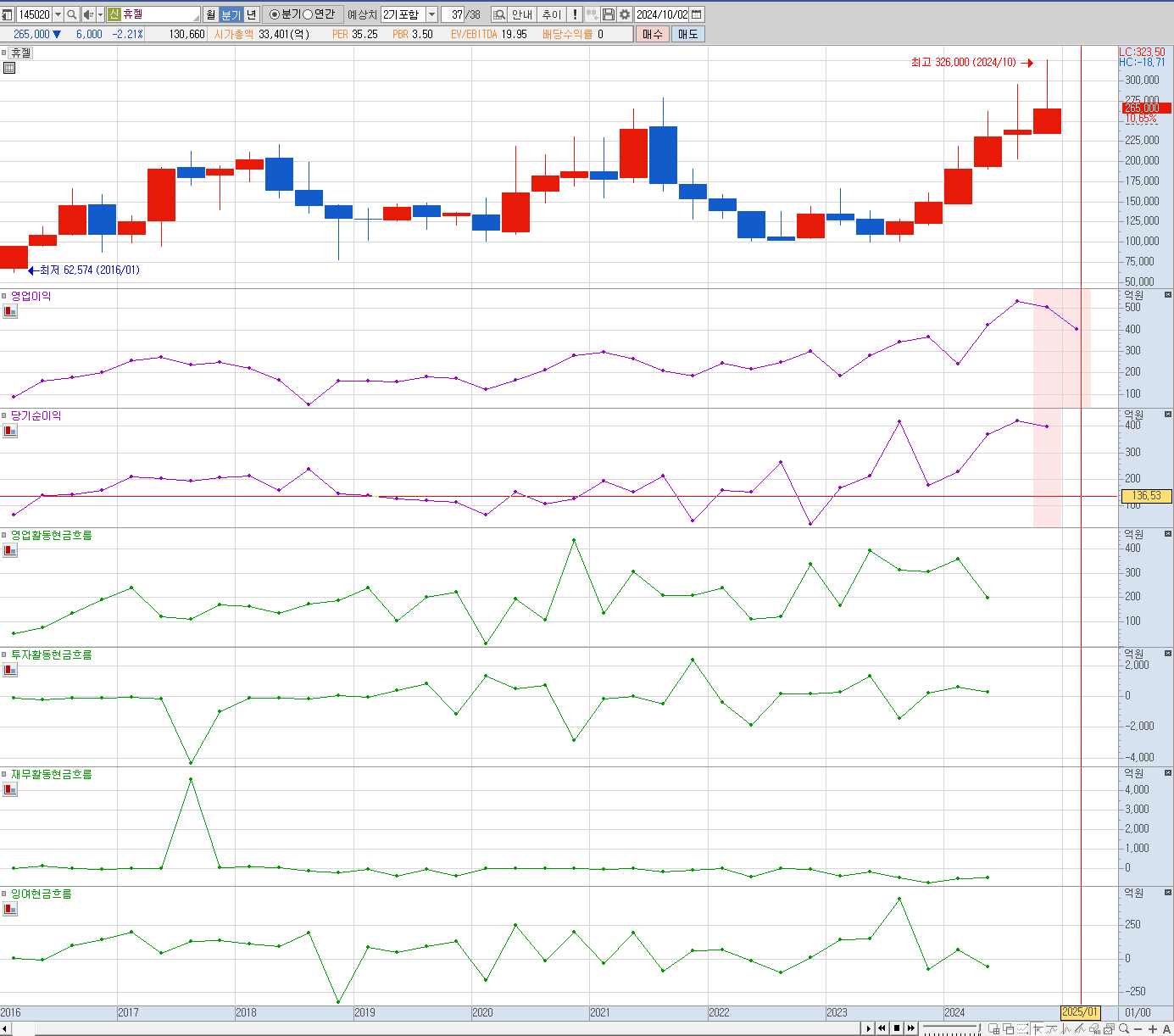The image size is (1174, 1036).
Task: Click the zoom magnifier icon in bottom toolbar
Action: click(1124, 1028)
